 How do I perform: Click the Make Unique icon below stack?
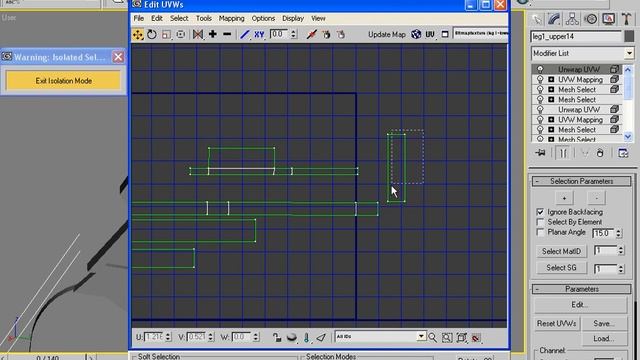pyautogui.click(x=584, y=153)
